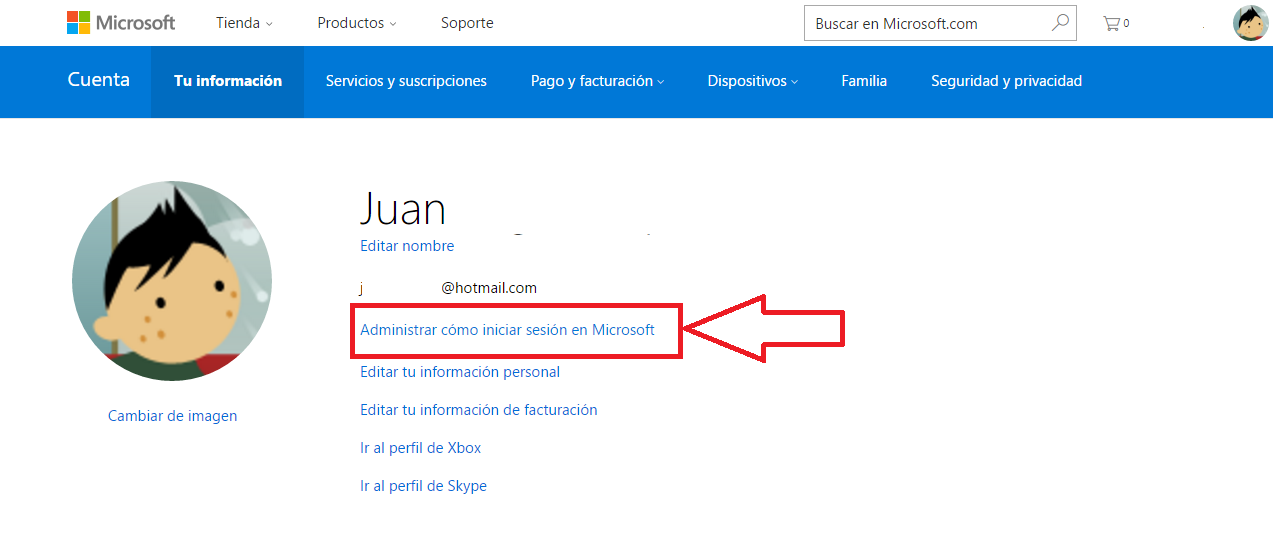Select the Tu información tab
The height and width of the screenshot is (560, 1273).
pos(228,81)
